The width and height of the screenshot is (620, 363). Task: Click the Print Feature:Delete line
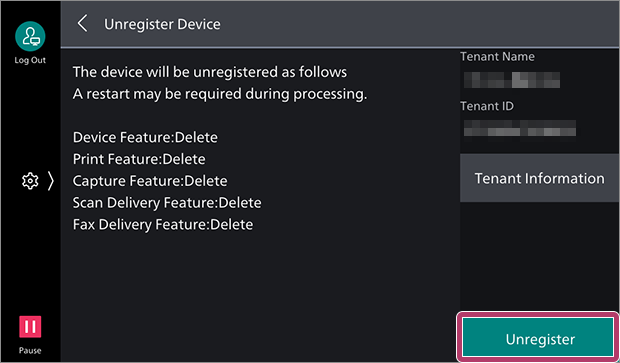pos(139,159)
